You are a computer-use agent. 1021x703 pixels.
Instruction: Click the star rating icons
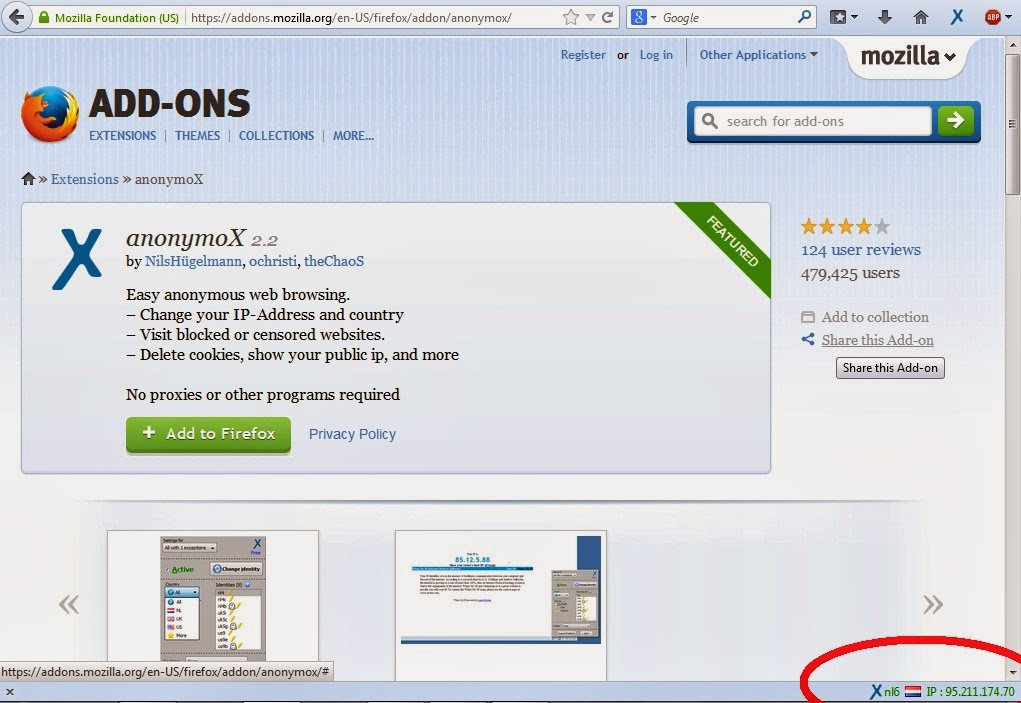pos(845,227)
